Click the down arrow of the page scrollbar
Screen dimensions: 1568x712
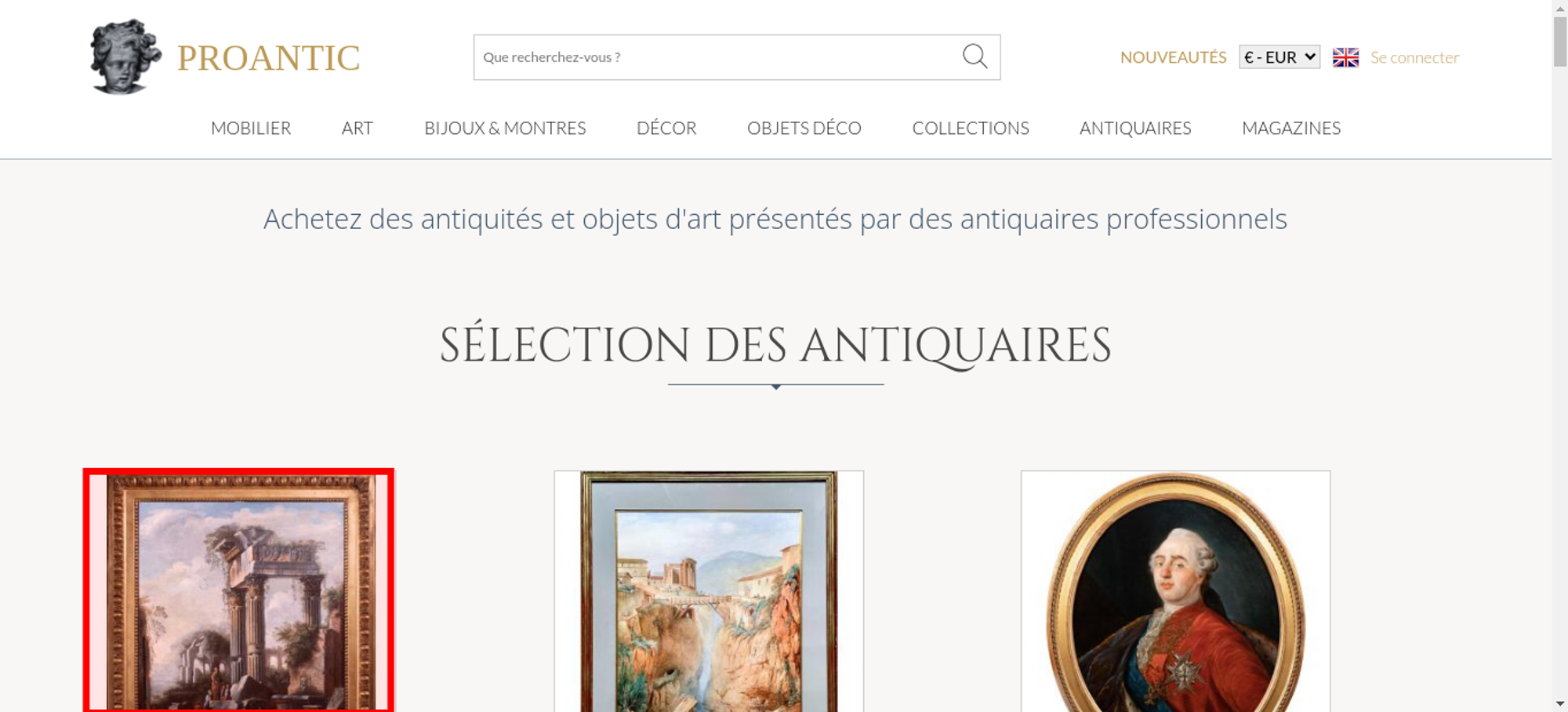(x=1559, y=703)
